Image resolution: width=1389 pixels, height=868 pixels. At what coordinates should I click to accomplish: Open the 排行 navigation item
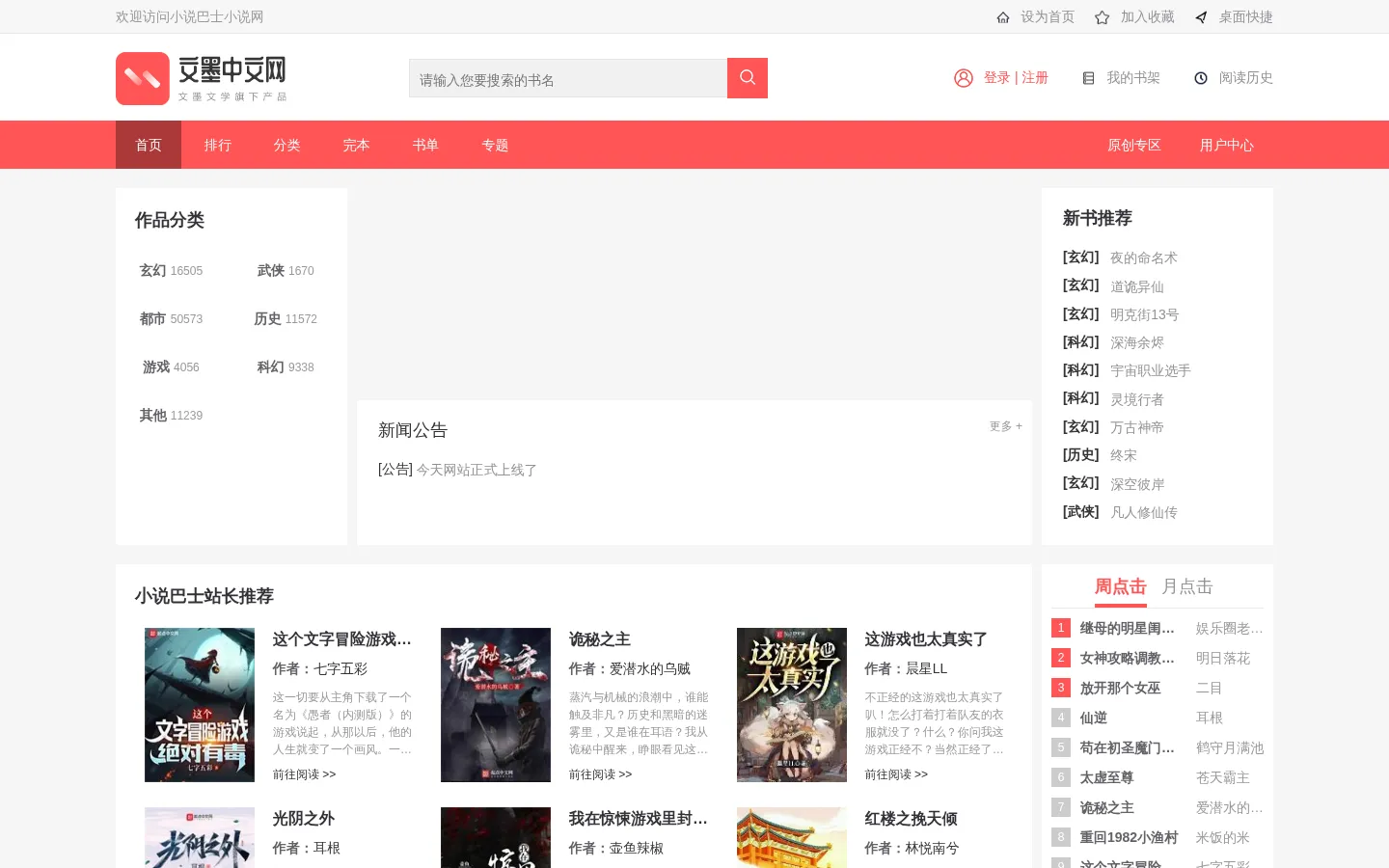point(218,145)
